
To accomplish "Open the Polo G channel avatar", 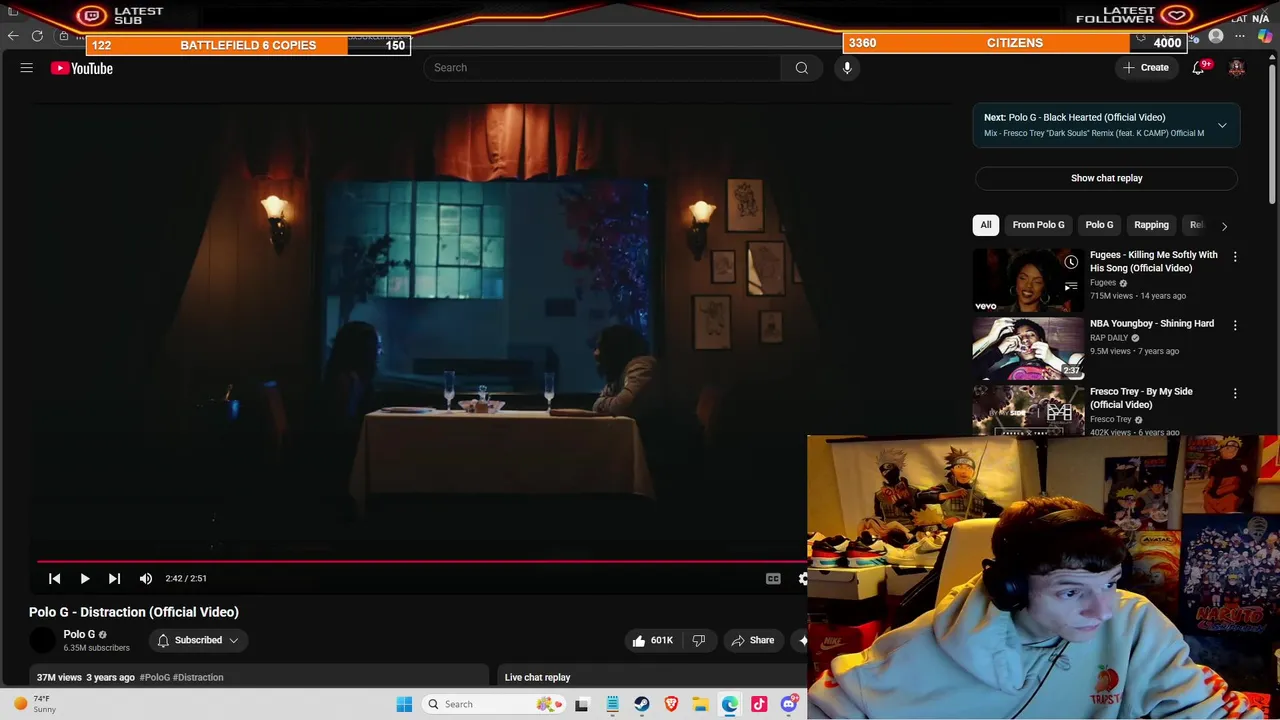I will coord(42,640).
